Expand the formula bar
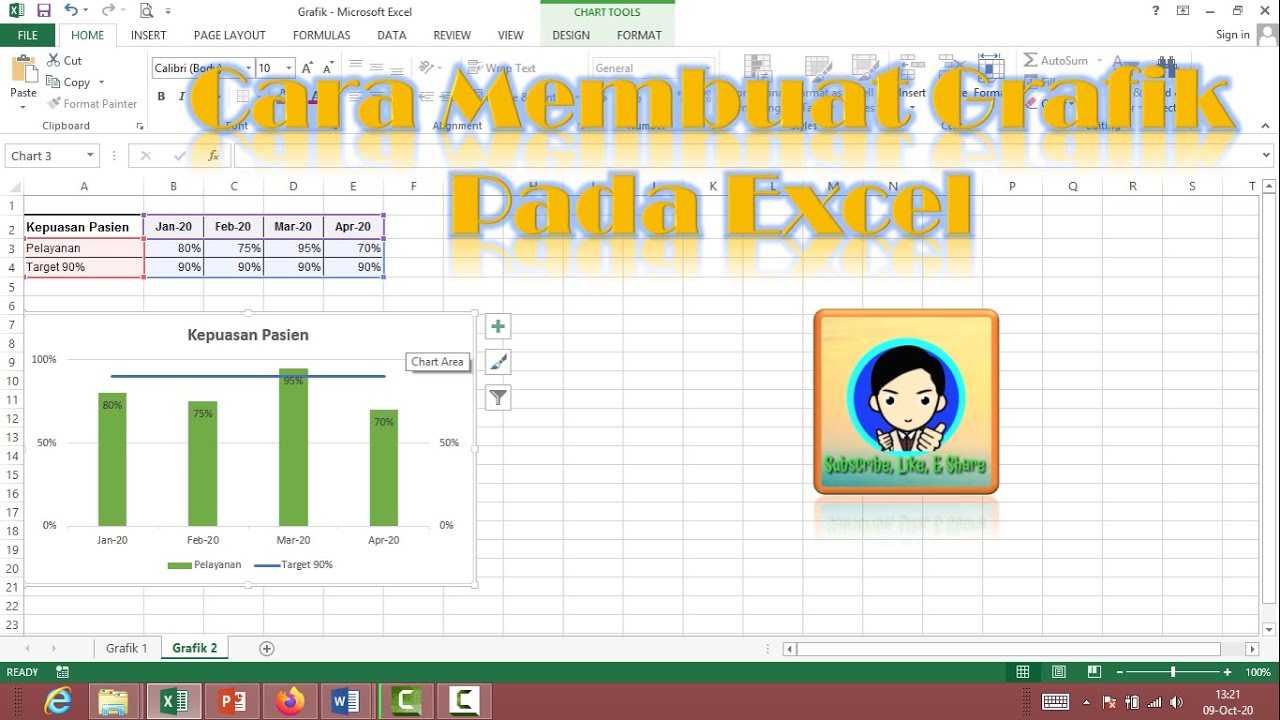The width and height of the screenshot is (1280, 720). coord(1268,156)
